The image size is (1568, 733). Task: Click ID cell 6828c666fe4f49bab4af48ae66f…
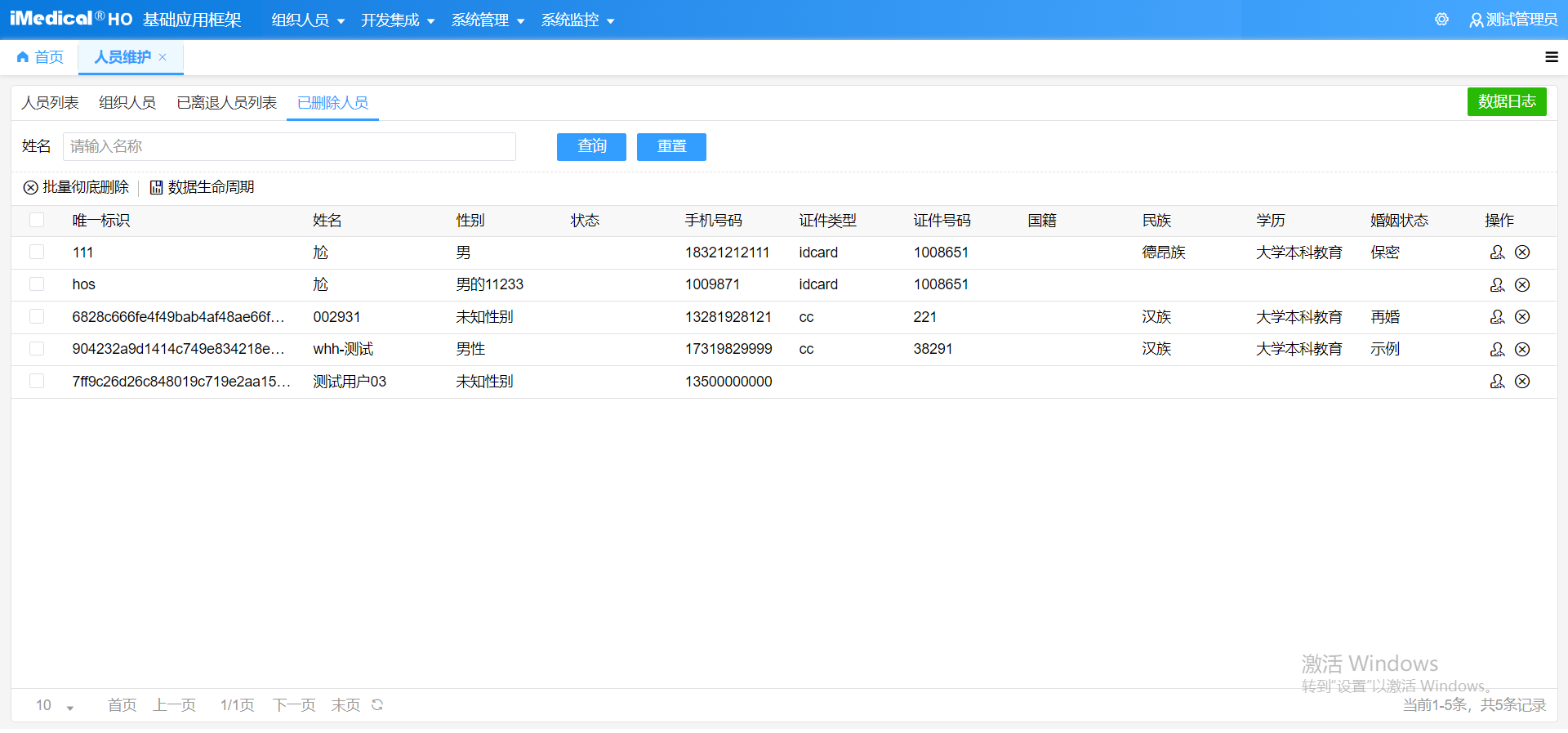tap(178, 317)
